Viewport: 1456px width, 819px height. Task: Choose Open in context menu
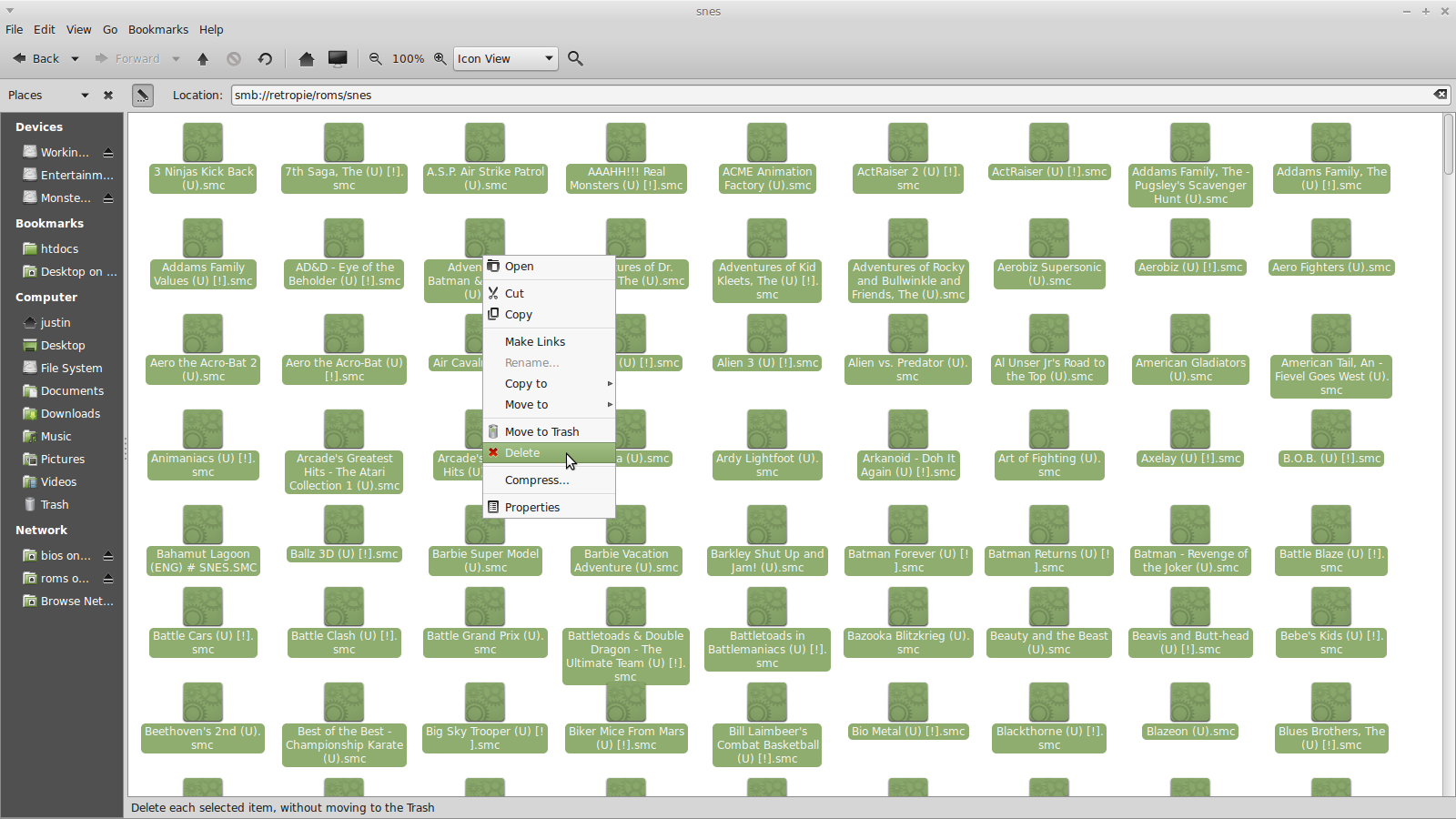pos(549,267)
